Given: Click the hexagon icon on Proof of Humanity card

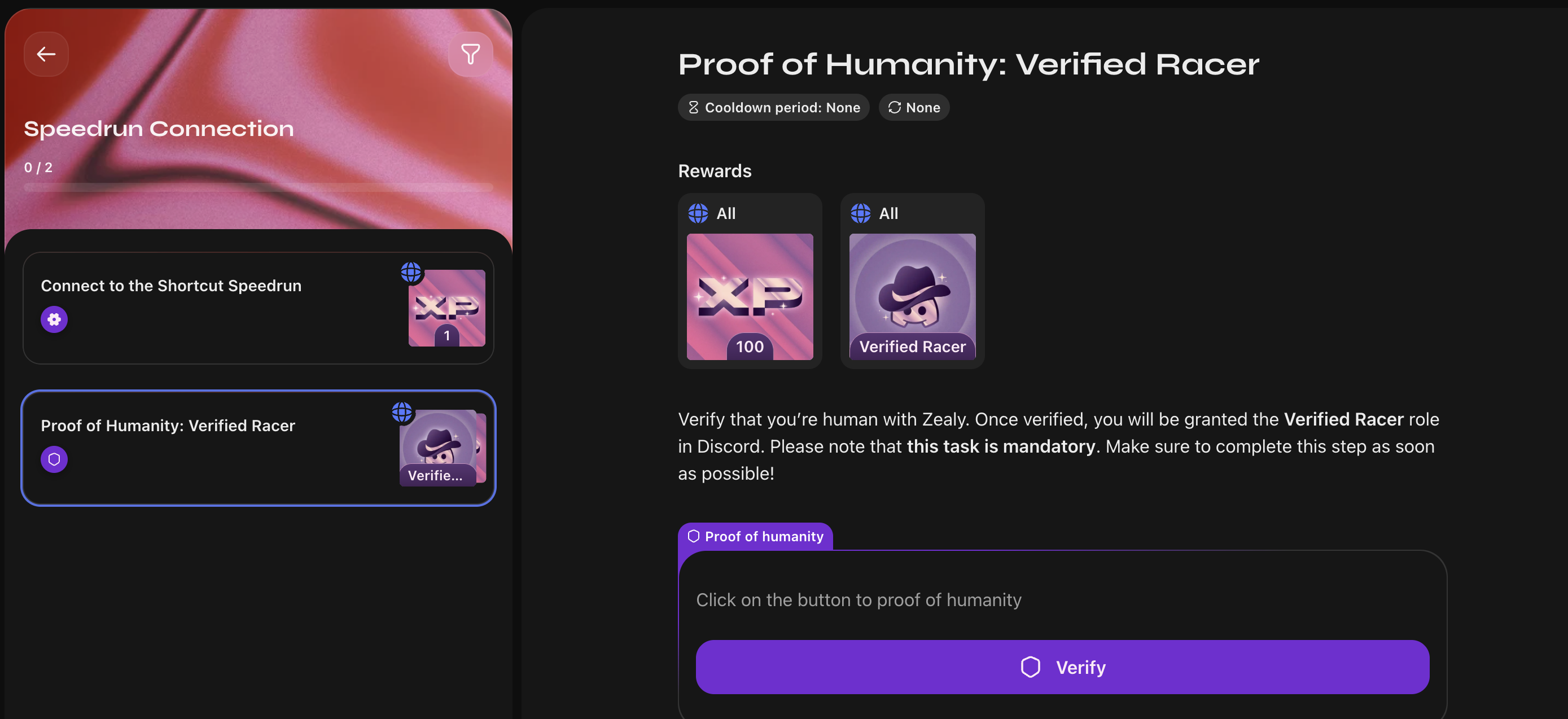Looking at the screenshot, I should coord(54,459).
